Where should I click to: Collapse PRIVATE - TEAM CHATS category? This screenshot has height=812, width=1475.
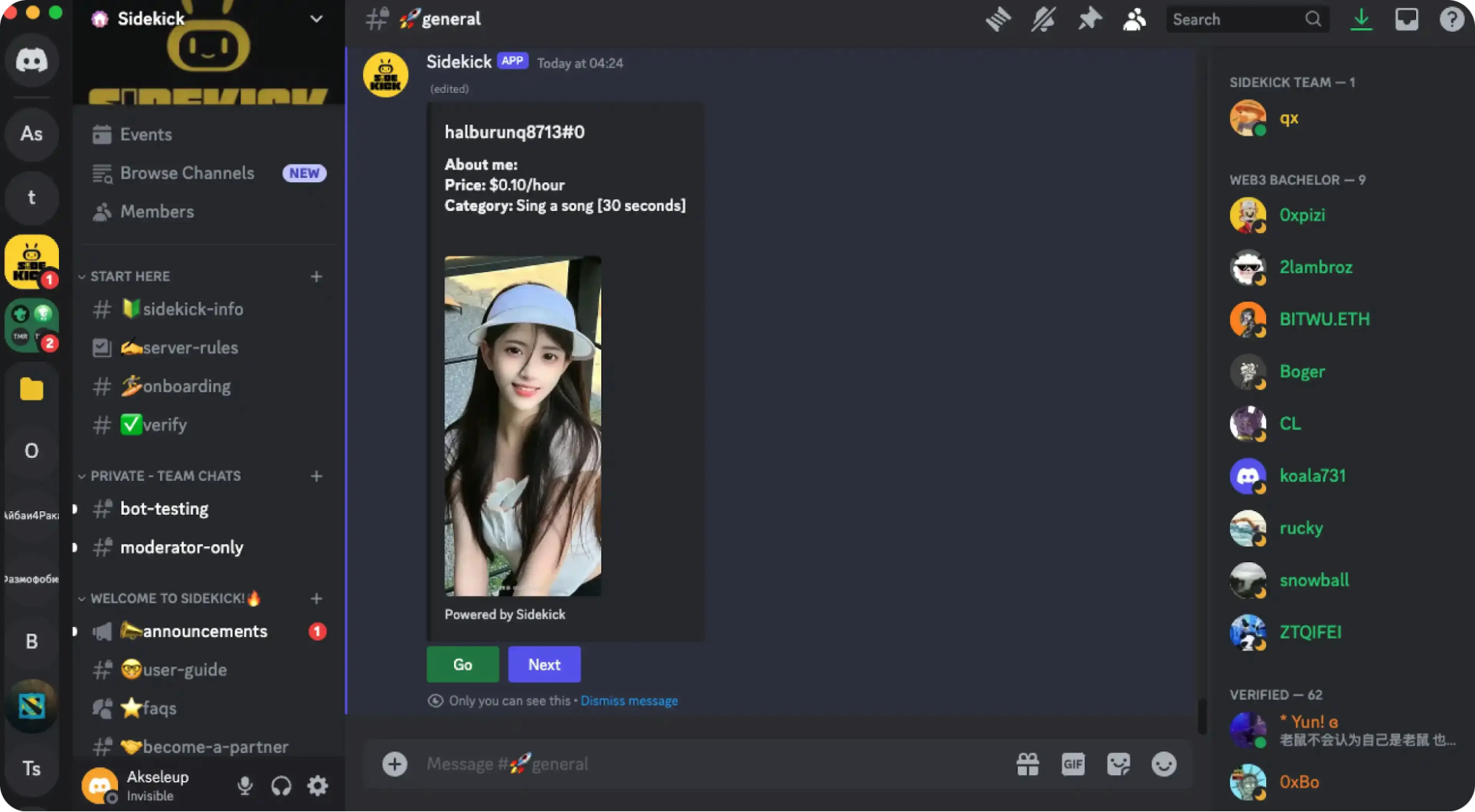pyautogui.click(x=165, y=476)
